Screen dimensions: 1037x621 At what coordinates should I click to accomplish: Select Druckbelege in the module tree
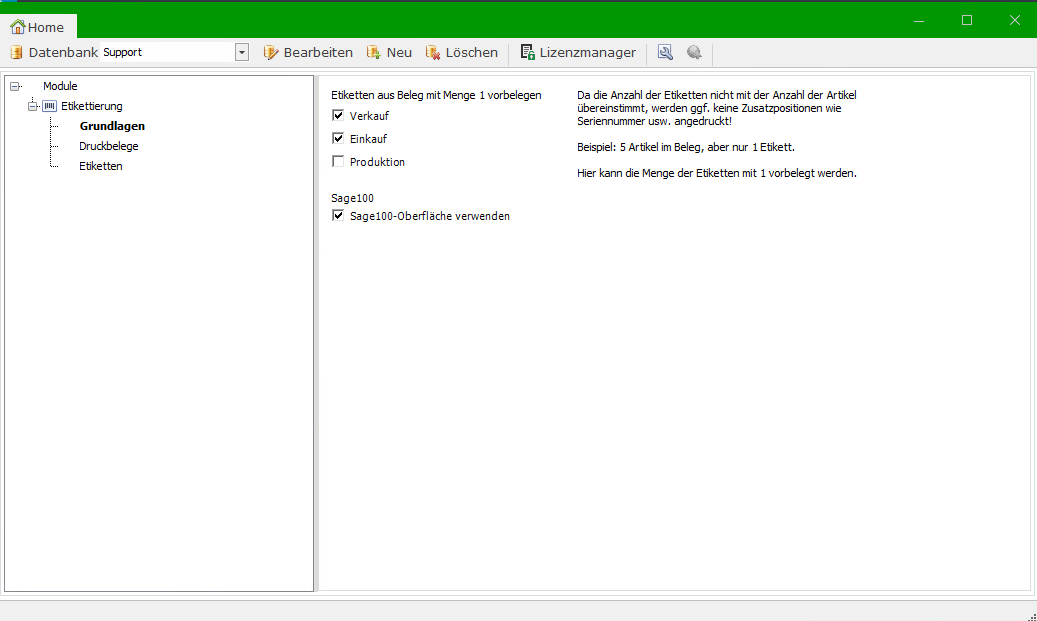108,146
